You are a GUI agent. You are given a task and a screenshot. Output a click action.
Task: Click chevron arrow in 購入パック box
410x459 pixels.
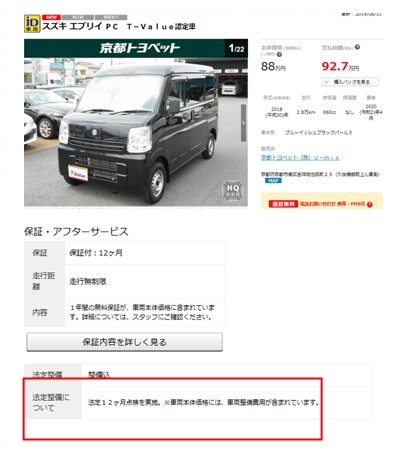coord(327,82)
